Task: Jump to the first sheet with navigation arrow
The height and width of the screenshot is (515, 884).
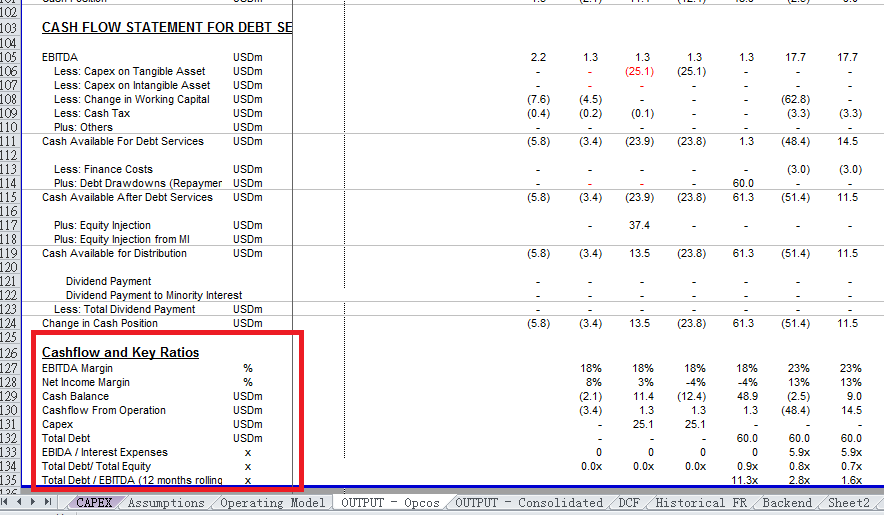Action: 5,501
